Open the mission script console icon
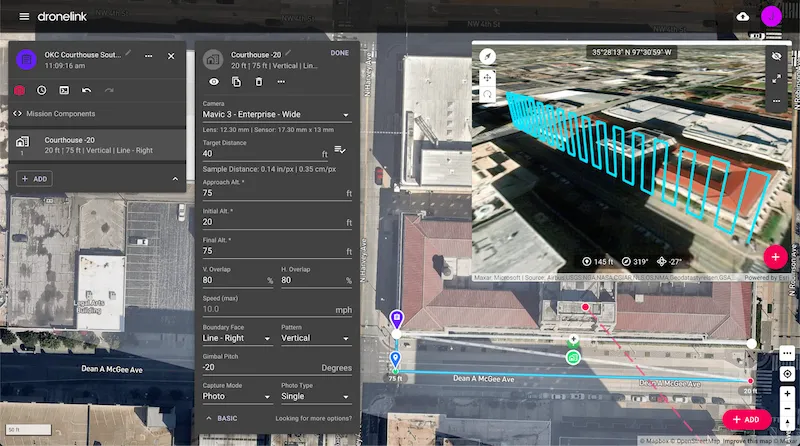Viewport: 800px width, 446px height. point(64,90)
